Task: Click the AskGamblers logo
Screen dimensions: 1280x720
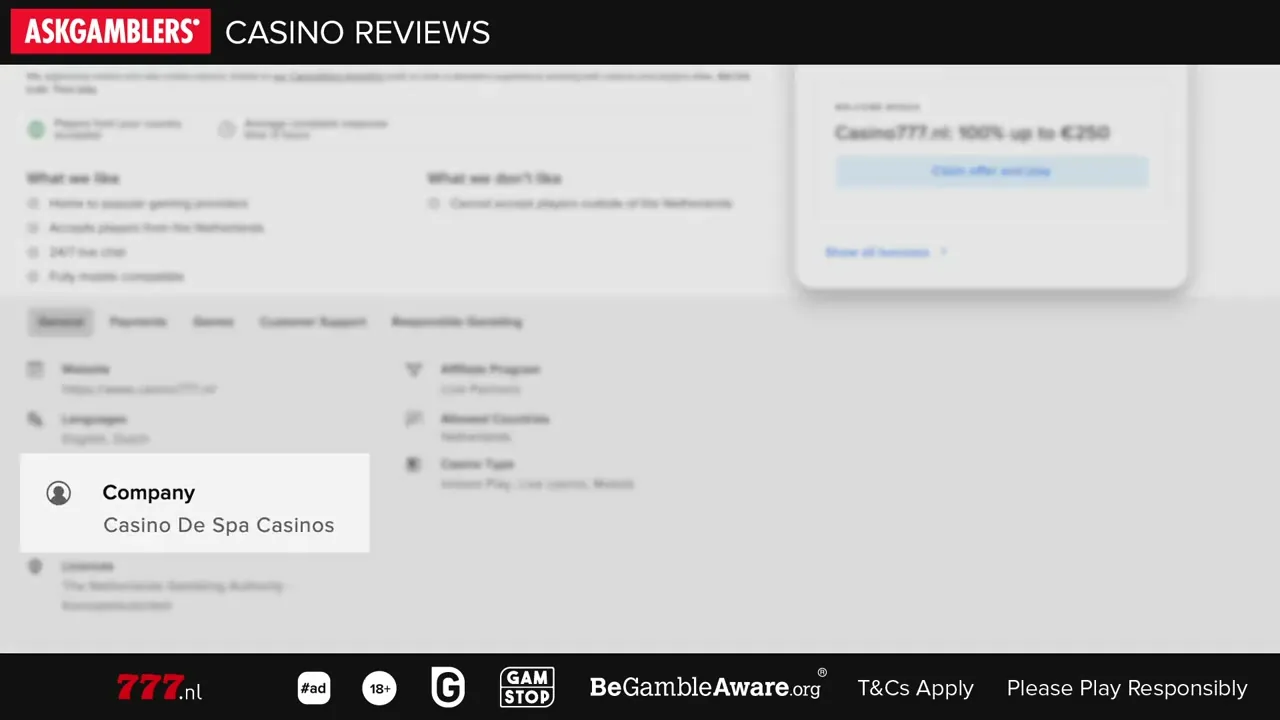Action: [111, 31]
